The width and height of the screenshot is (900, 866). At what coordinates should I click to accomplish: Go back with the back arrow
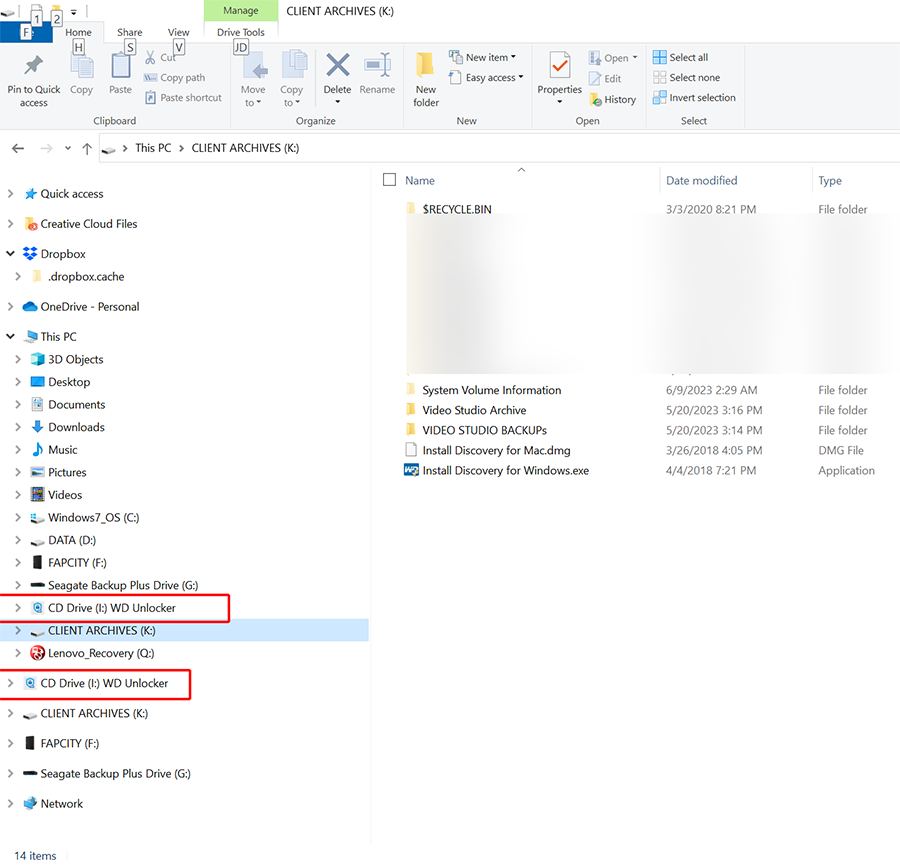click(18, 149)
